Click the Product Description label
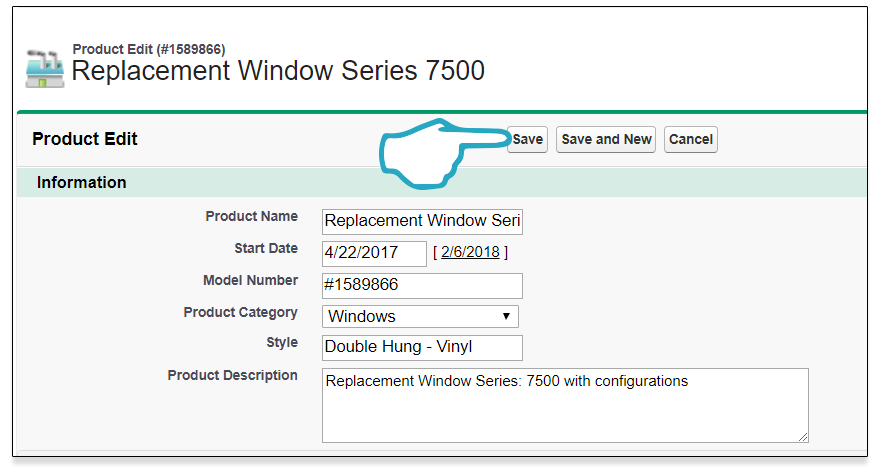 [x=233, y=375]
